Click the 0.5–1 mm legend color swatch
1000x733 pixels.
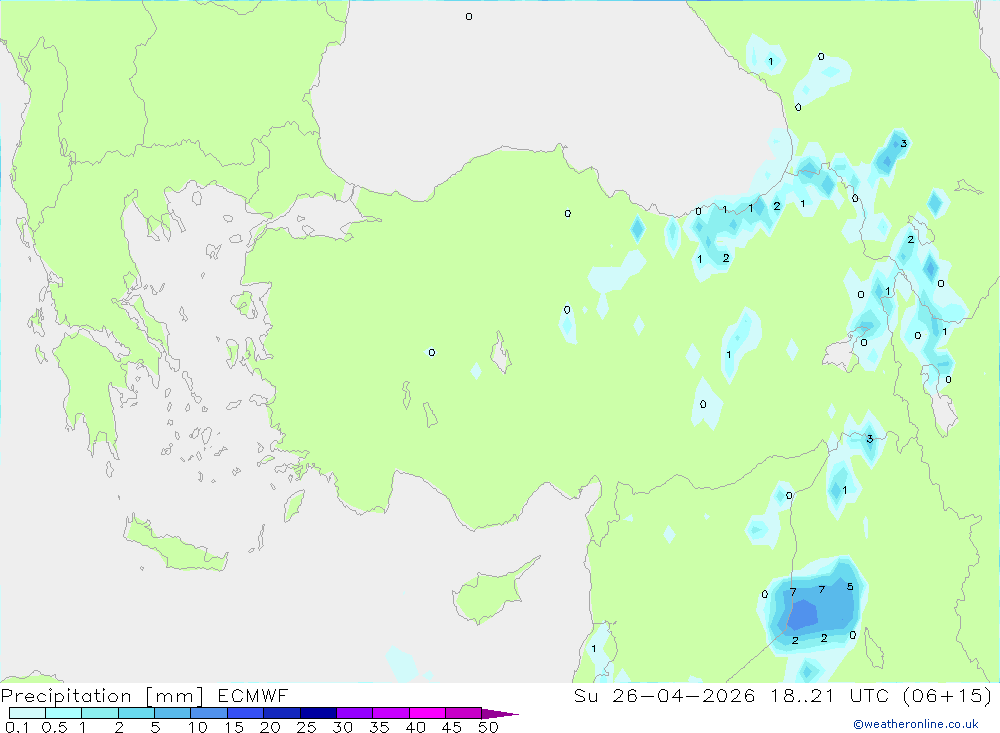[x=63, y=713]
